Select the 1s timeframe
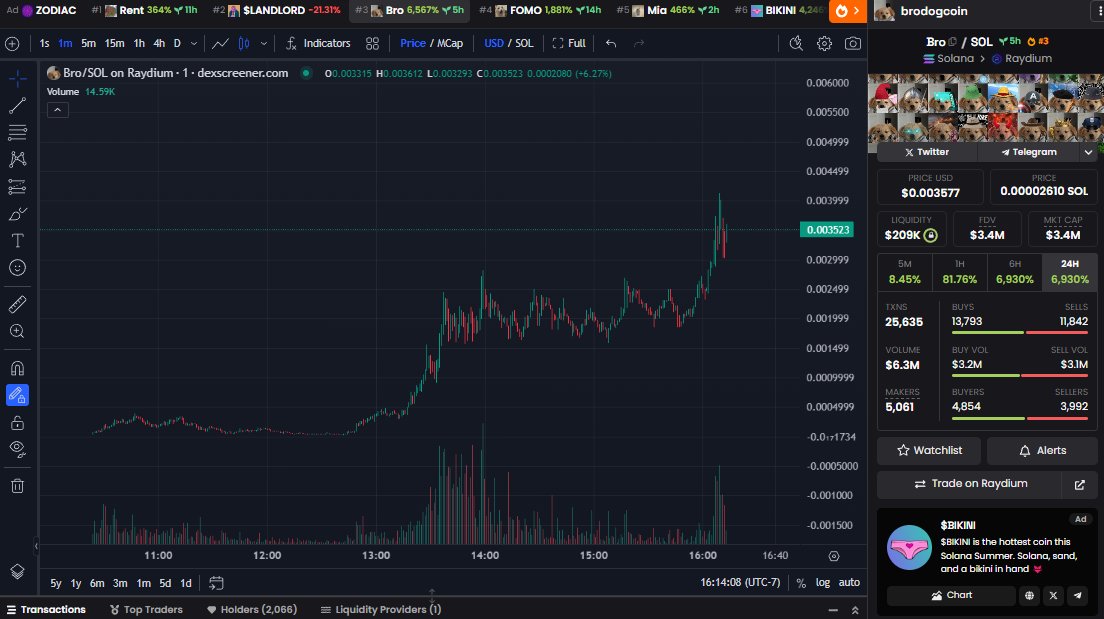 pyautogui.click(x=44, y=44)
